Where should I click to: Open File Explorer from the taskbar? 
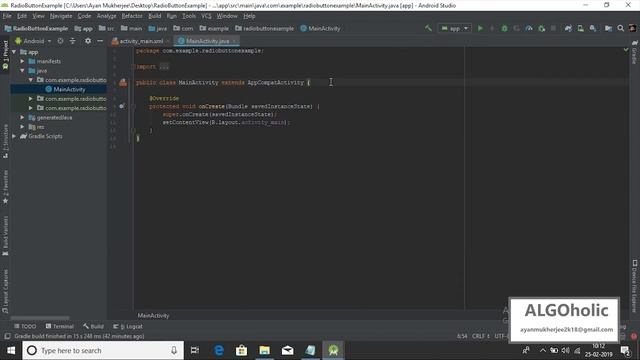tap(264, 350)
